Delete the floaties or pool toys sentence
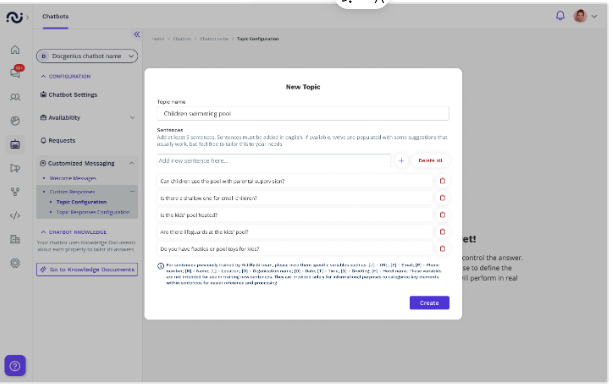Viewport: 613px width, 385px height. click(x=442, y=249)
